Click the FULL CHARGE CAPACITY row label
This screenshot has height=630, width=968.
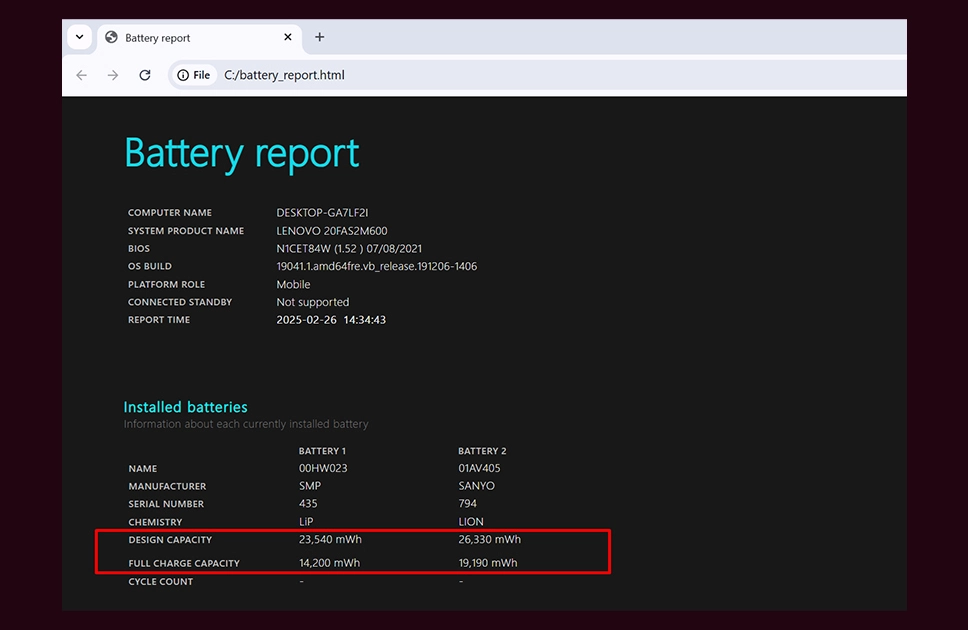(184, 563)
